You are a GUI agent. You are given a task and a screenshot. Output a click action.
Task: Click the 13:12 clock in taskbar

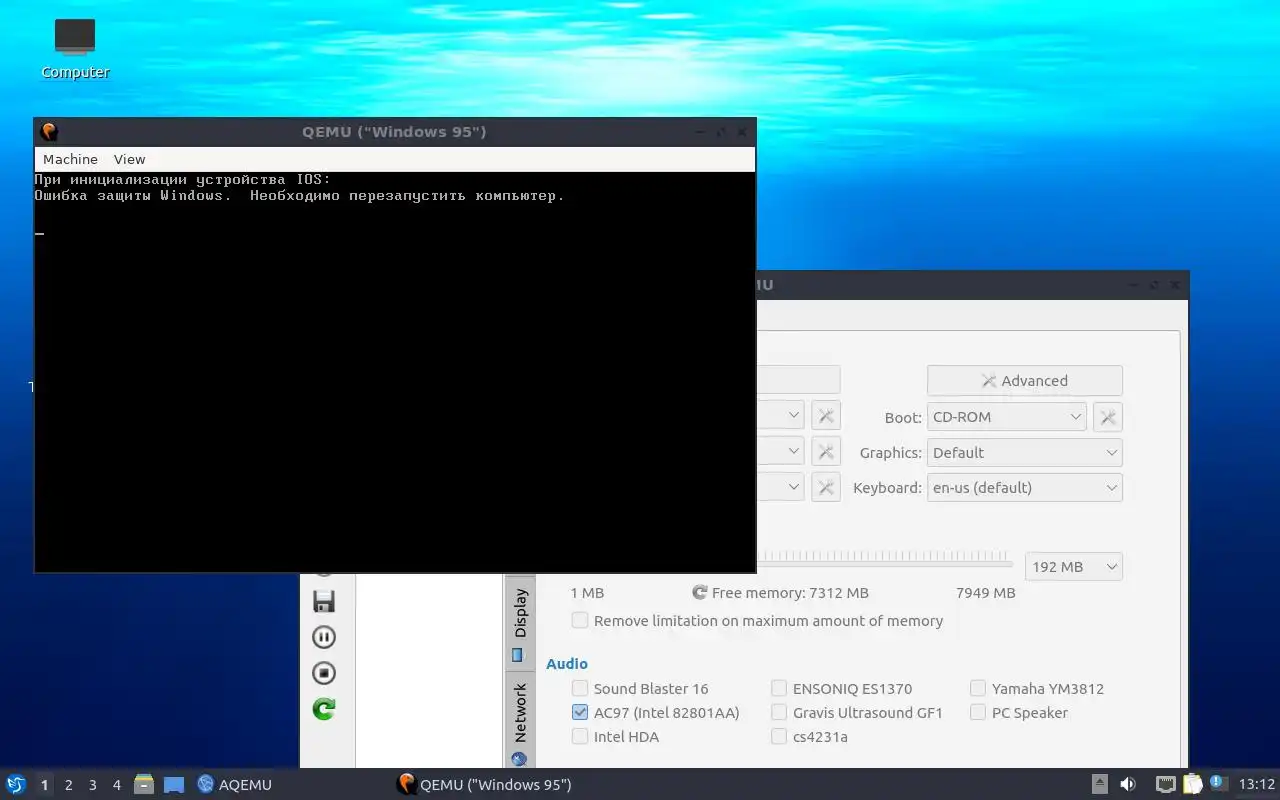click(x=1257, y=785)
